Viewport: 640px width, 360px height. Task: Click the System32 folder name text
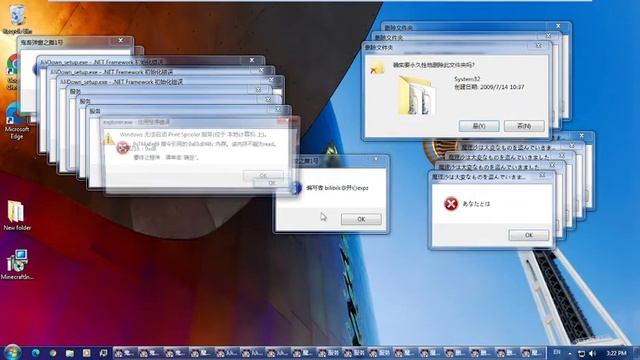(467, 79)
